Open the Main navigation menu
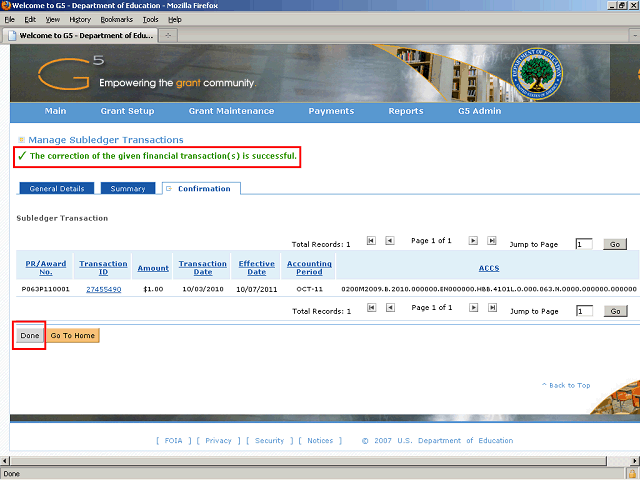 56,111
